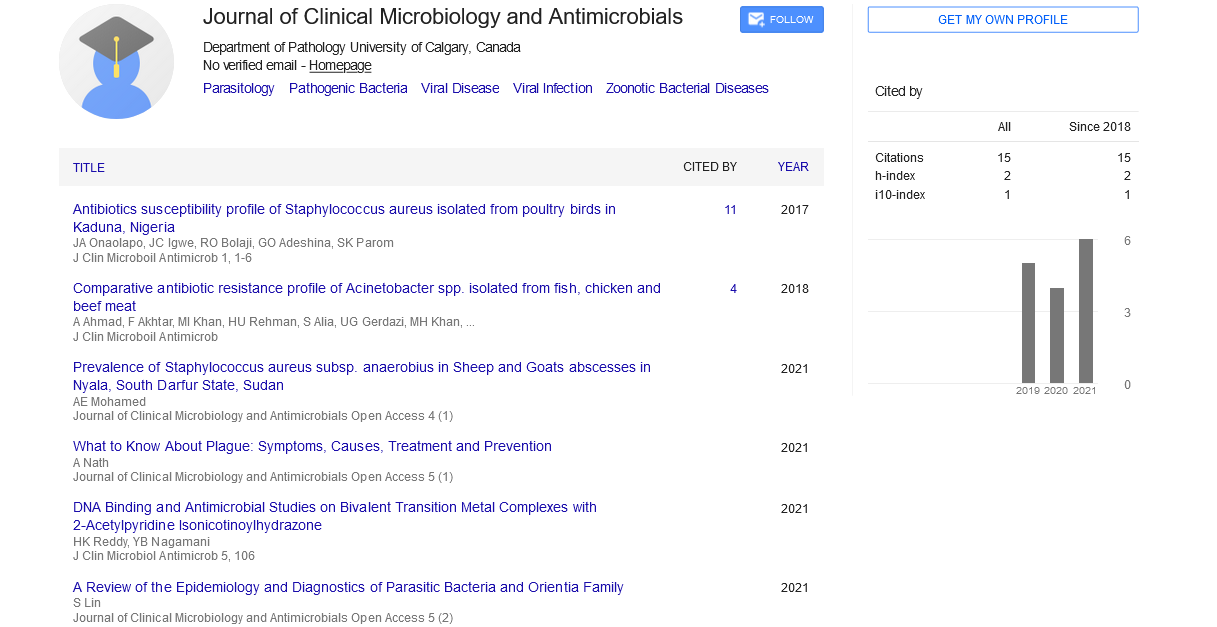The height and width of the screenshot is (627, 1217).
Task: View the 4 citations count link
Action: pyautogui.click(x=733, y=289)
